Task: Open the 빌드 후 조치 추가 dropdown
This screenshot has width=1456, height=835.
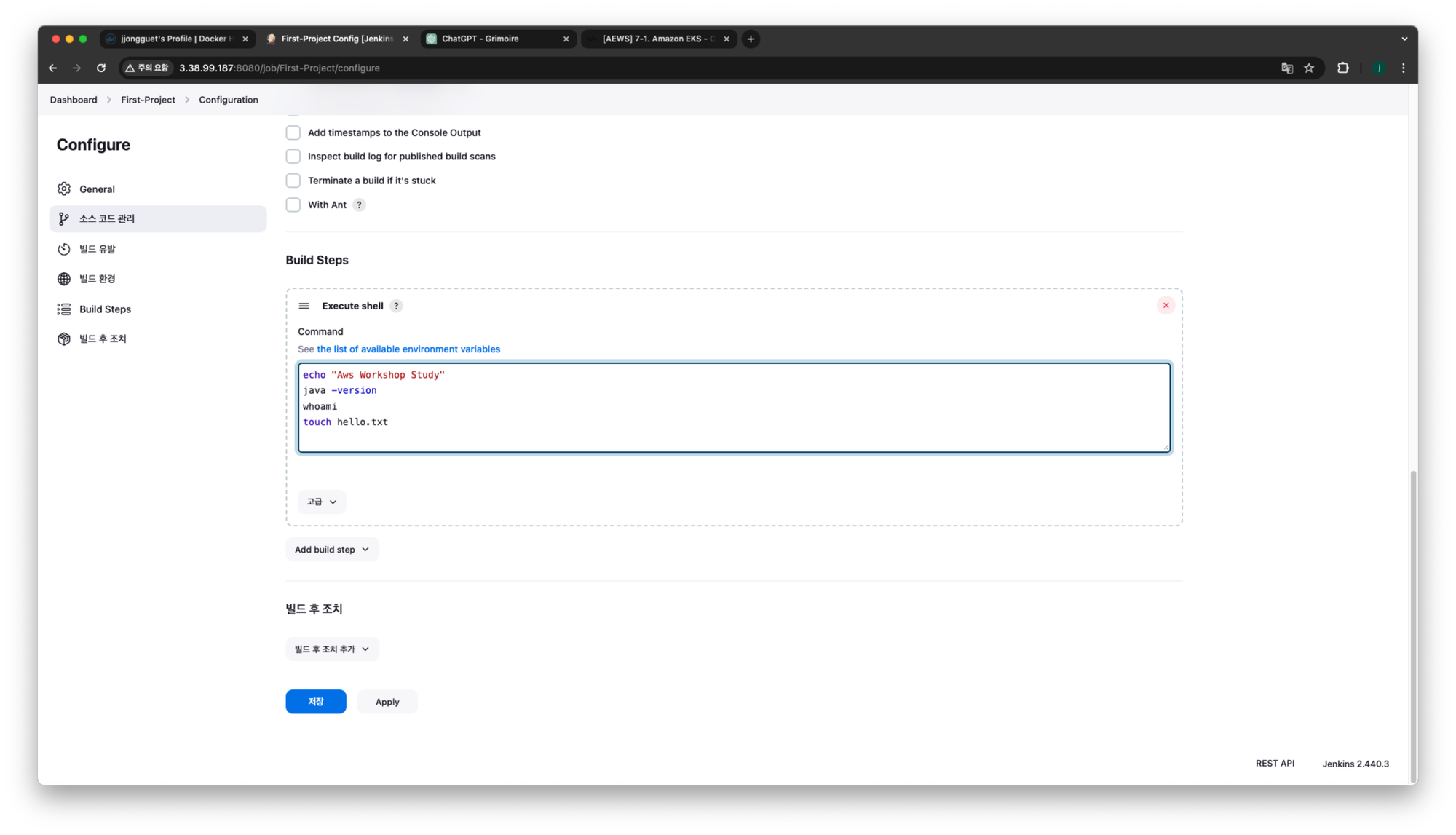Action: (x=332, y=649)
